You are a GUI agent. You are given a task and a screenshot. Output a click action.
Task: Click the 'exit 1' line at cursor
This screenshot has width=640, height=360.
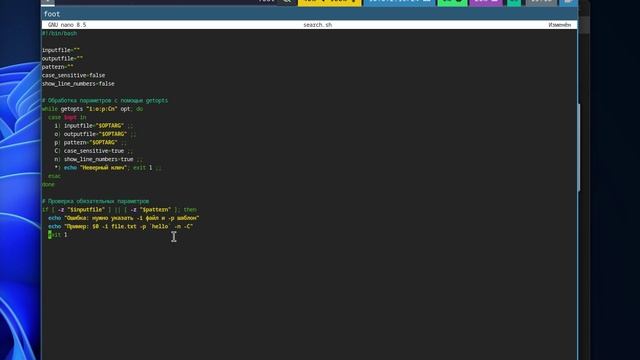[58, 235]
